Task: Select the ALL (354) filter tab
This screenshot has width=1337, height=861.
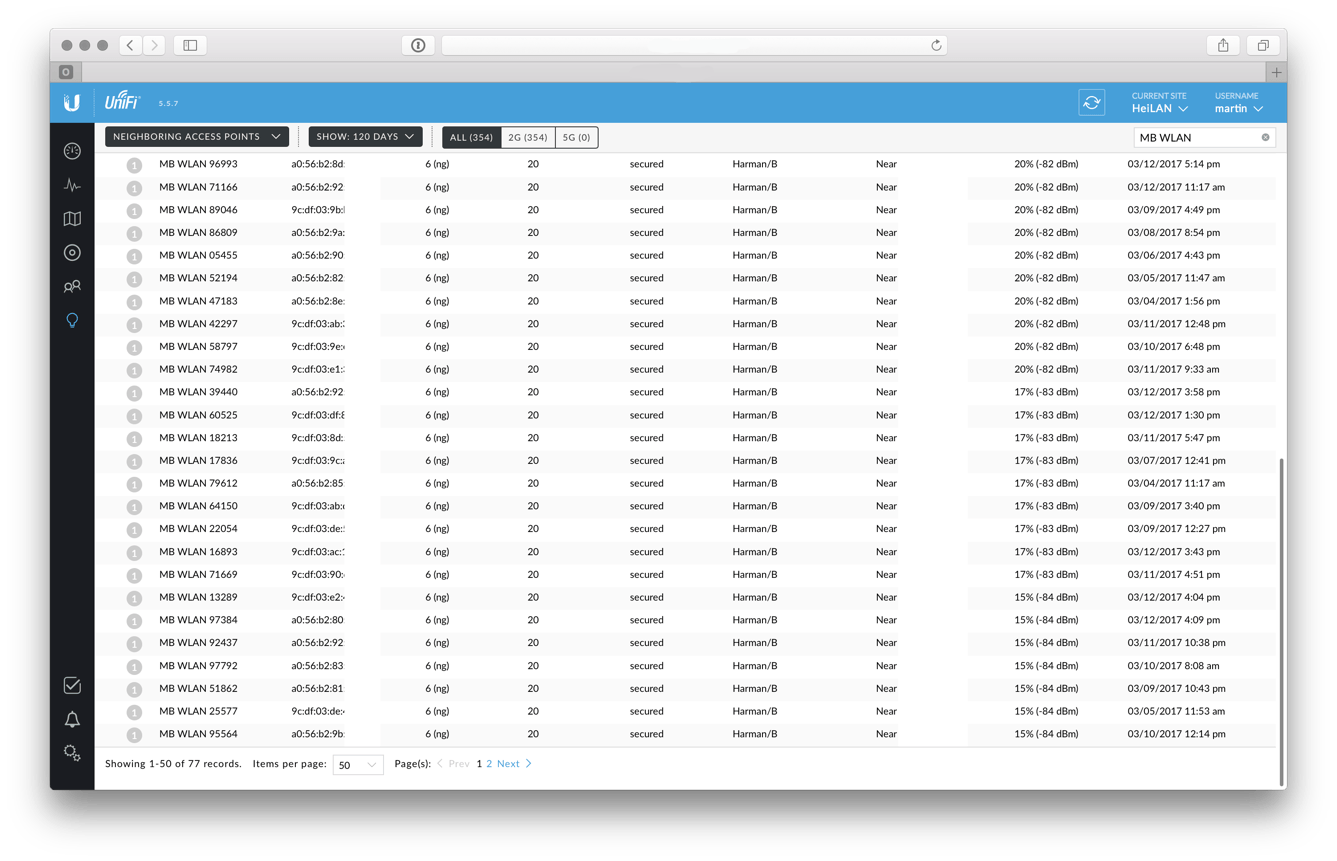Action: pyautogui.click(x=472, y=137)
